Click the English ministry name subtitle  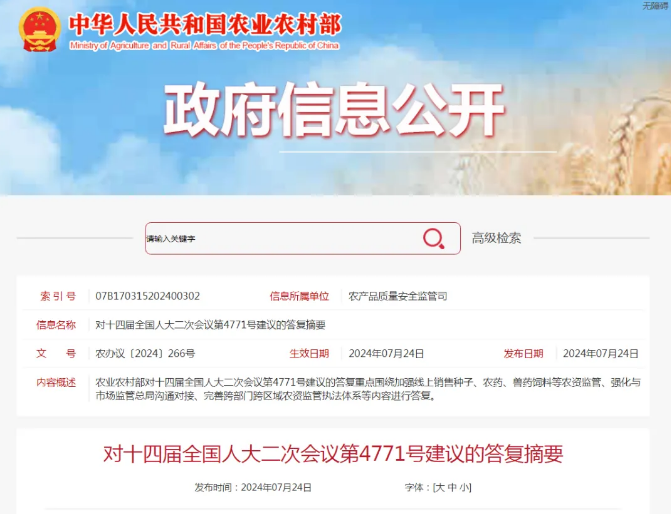pos(204,46)
